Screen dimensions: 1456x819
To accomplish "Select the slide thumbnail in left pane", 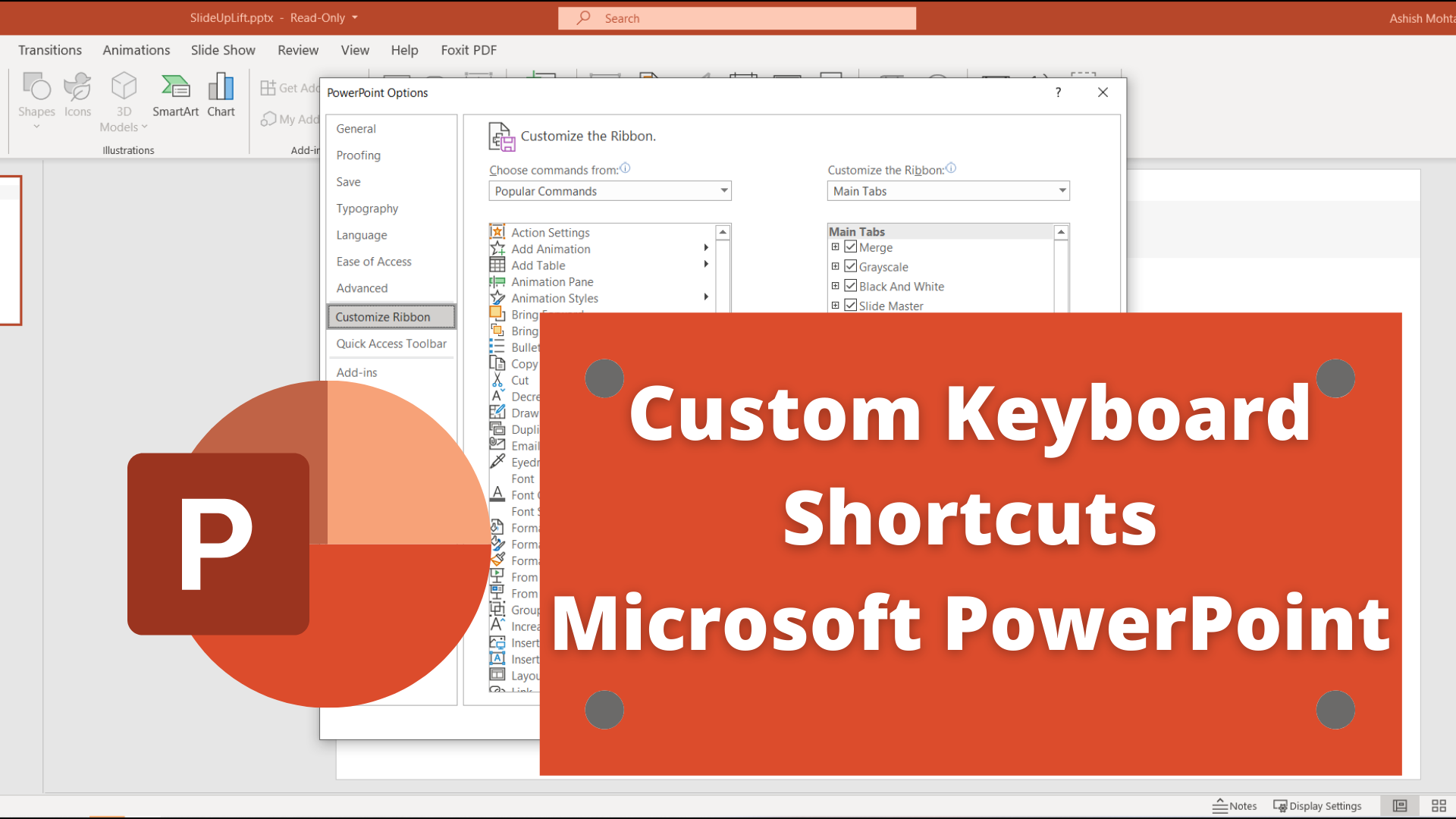I will point(11,250).
